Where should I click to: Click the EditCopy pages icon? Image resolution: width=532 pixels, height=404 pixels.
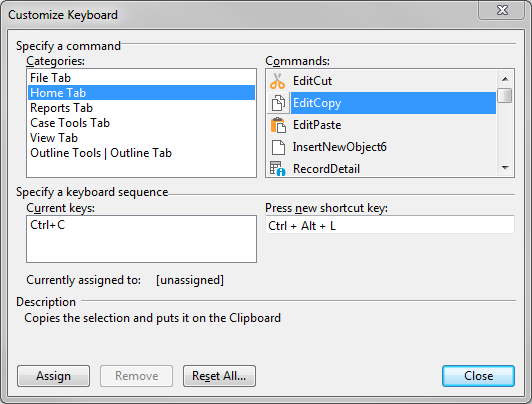pos(278,103)
